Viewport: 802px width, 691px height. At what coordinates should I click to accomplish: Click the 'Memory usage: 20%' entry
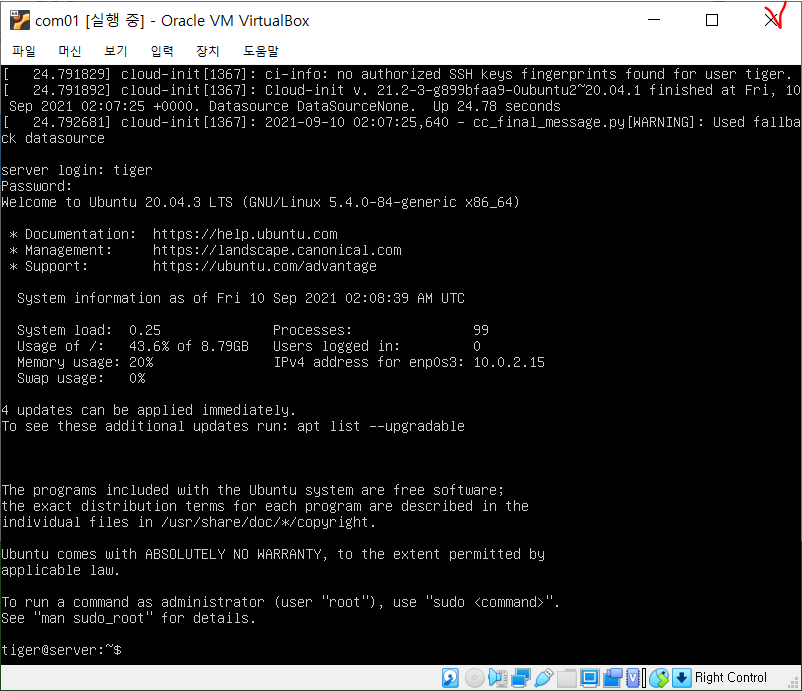tap(85, 362)
